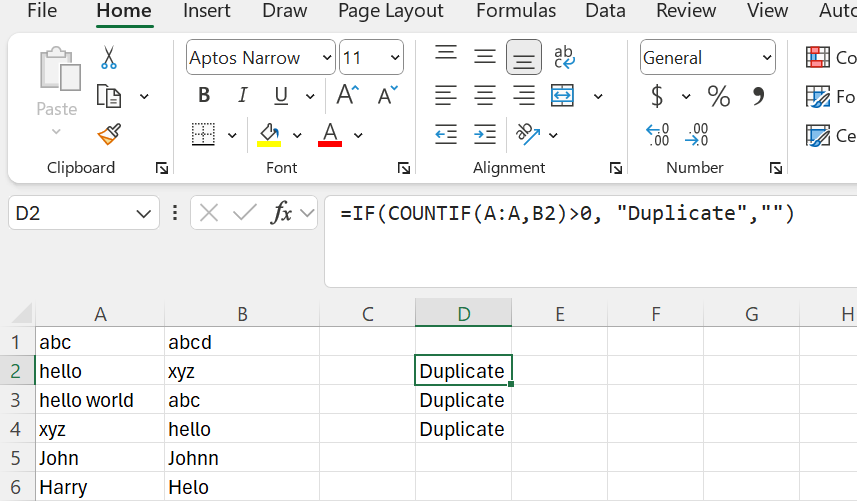Select Bottom Align icon
This screenshot has width=857, height=501.
click(524, 57)
